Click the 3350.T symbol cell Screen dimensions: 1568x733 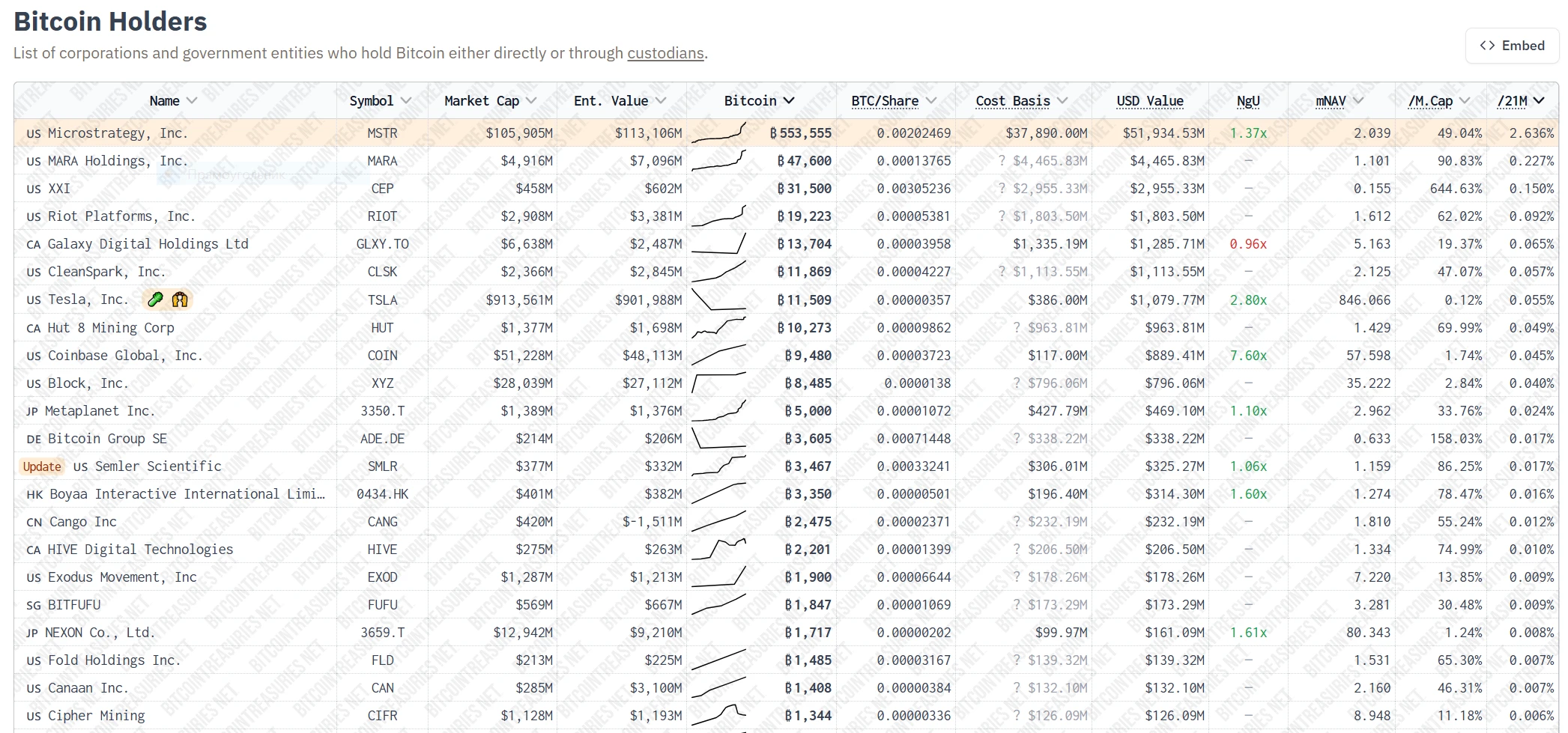pos(382,411)
